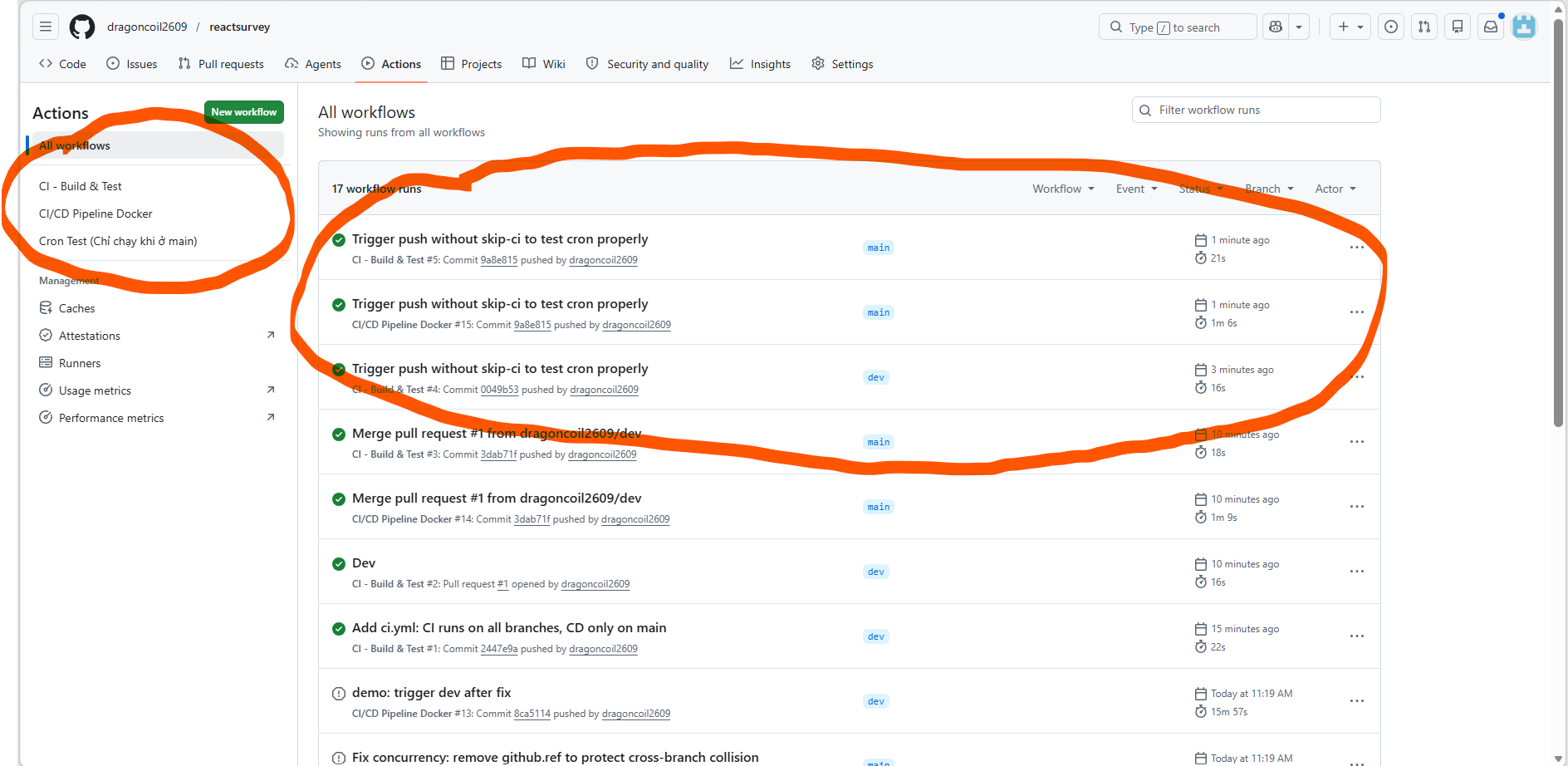This screenshot has width=1568, height=766.
Task: Open kebab menu for Build & Test #3 run
Action: pos(1357,442)
